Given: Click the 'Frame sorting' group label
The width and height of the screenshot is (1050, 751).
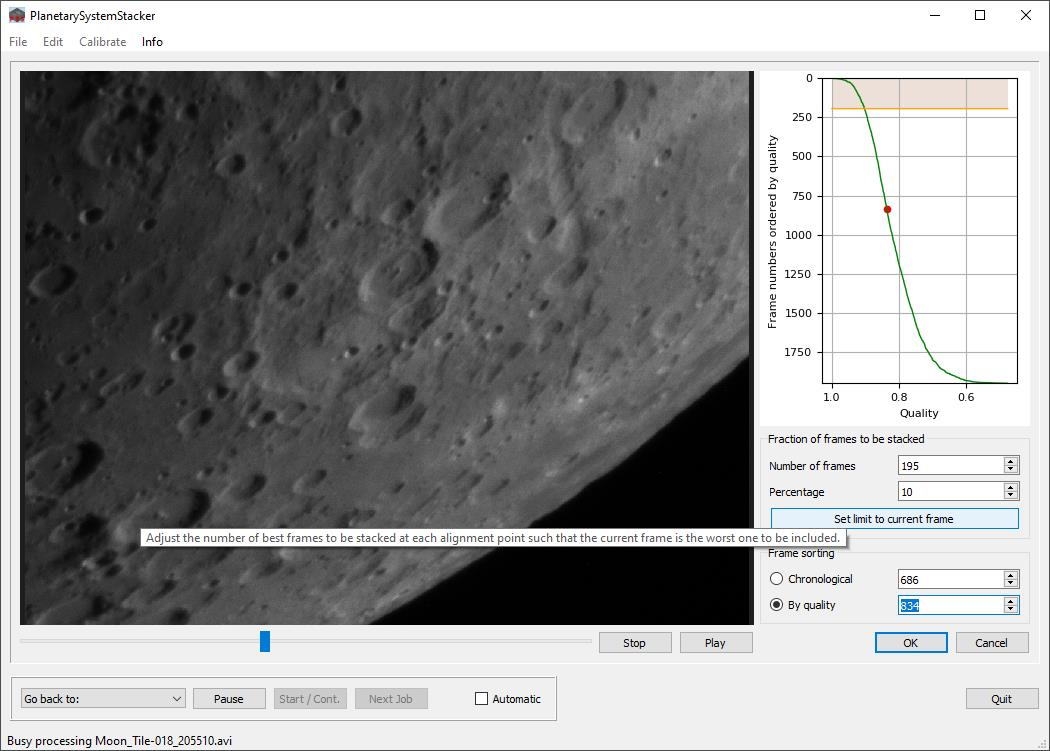Looking at the screenshot, I should (x=801, y=553).
